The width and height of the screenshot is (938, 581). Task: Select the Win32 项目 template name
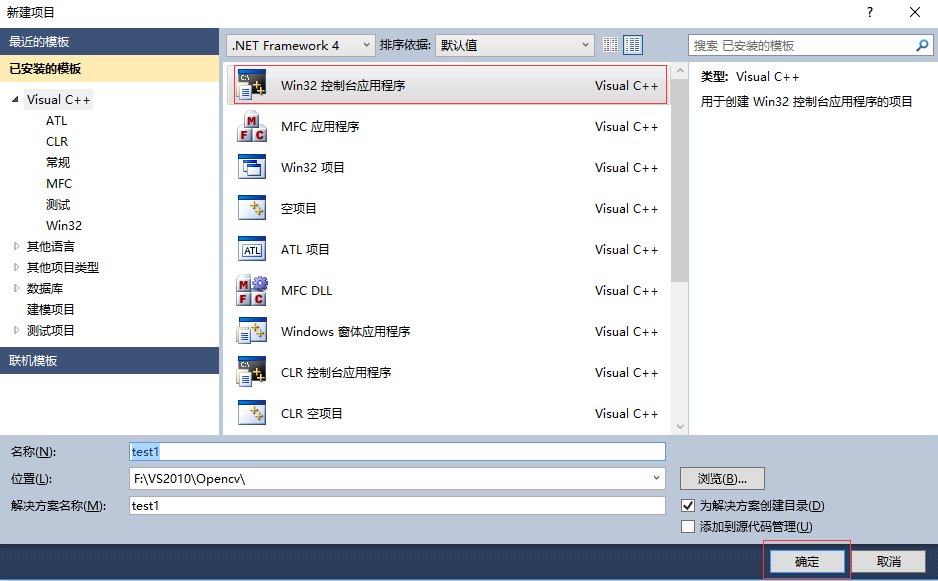tap(313, 168)
